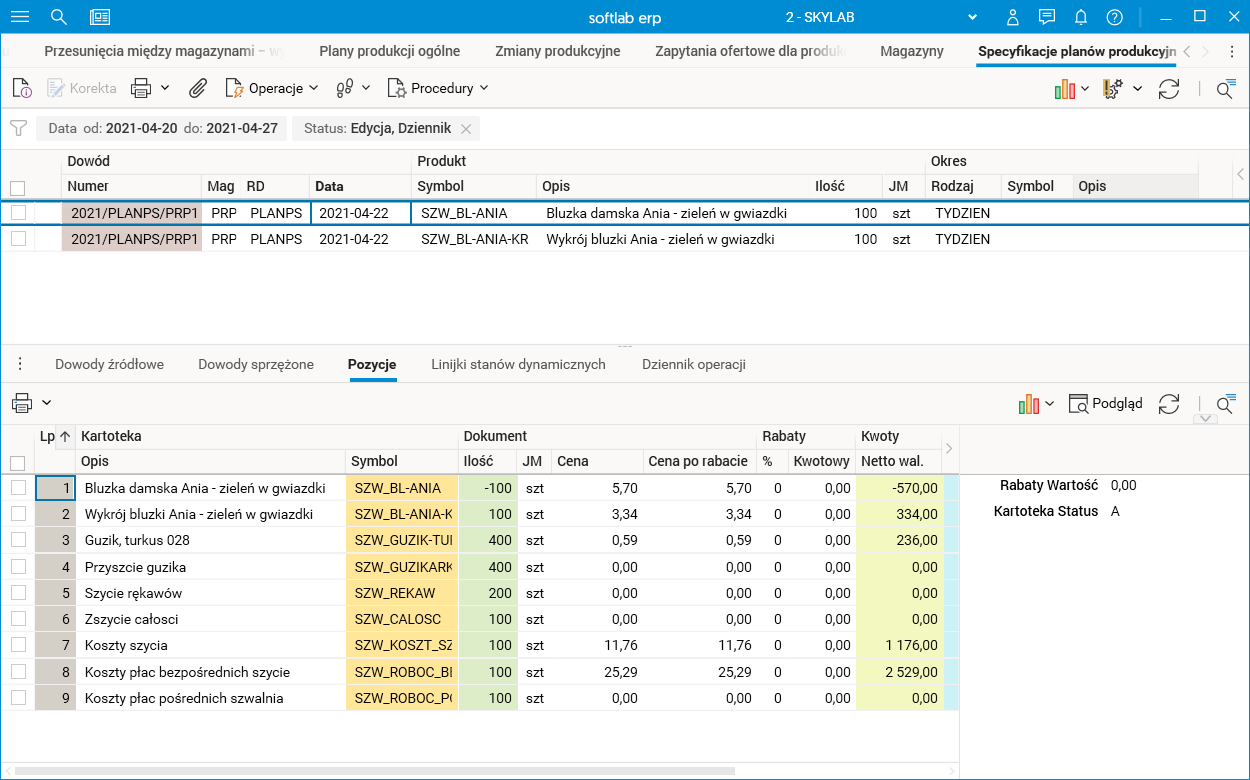The width and height of the screenshot is (1250, 780).
Task: Check the box for SZW_BL-ANIA-KR document row
Action: click(x=18, y=239)
